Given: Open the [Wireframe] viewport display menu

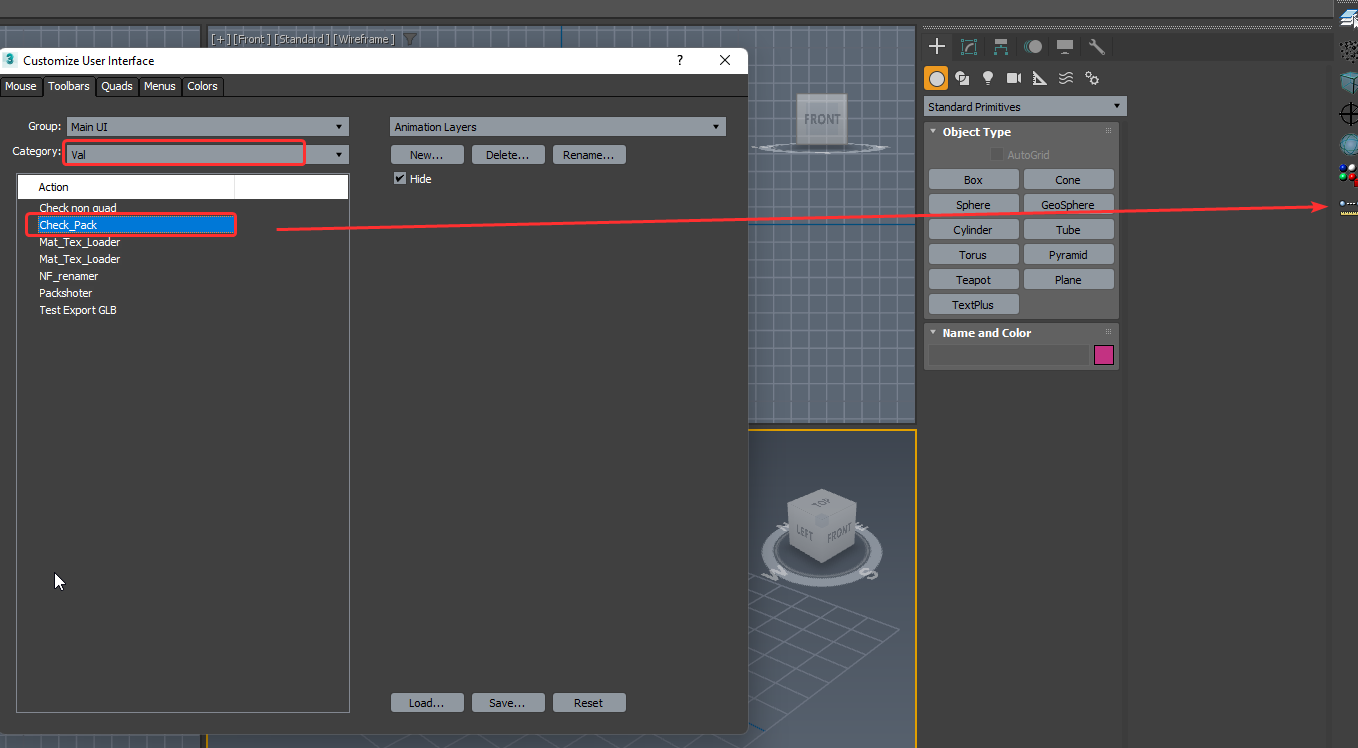Looking at the screenshot, I should 363,39.
